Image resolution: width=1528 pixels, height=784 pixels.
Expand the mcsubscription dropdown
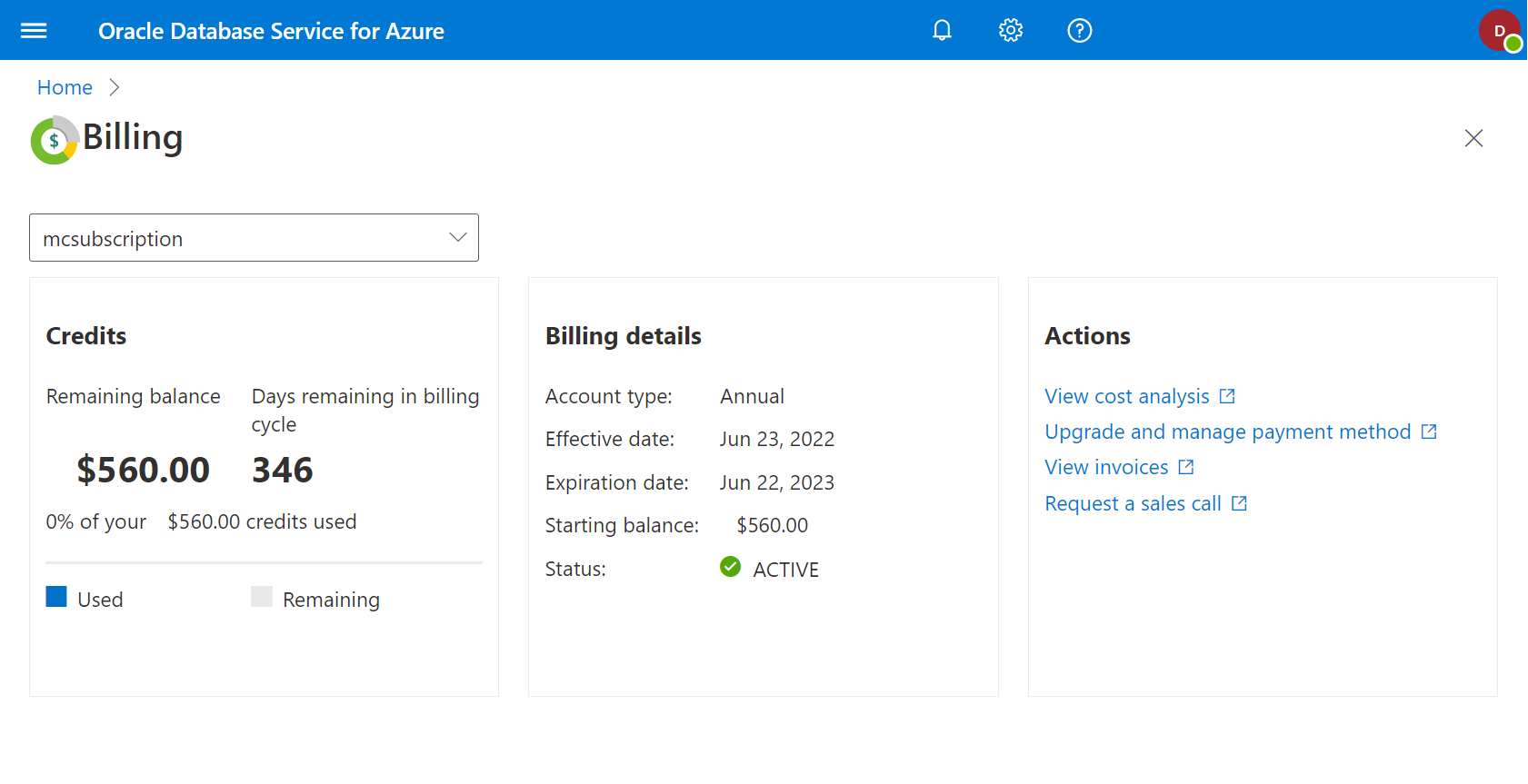click(x=254, y=238)
